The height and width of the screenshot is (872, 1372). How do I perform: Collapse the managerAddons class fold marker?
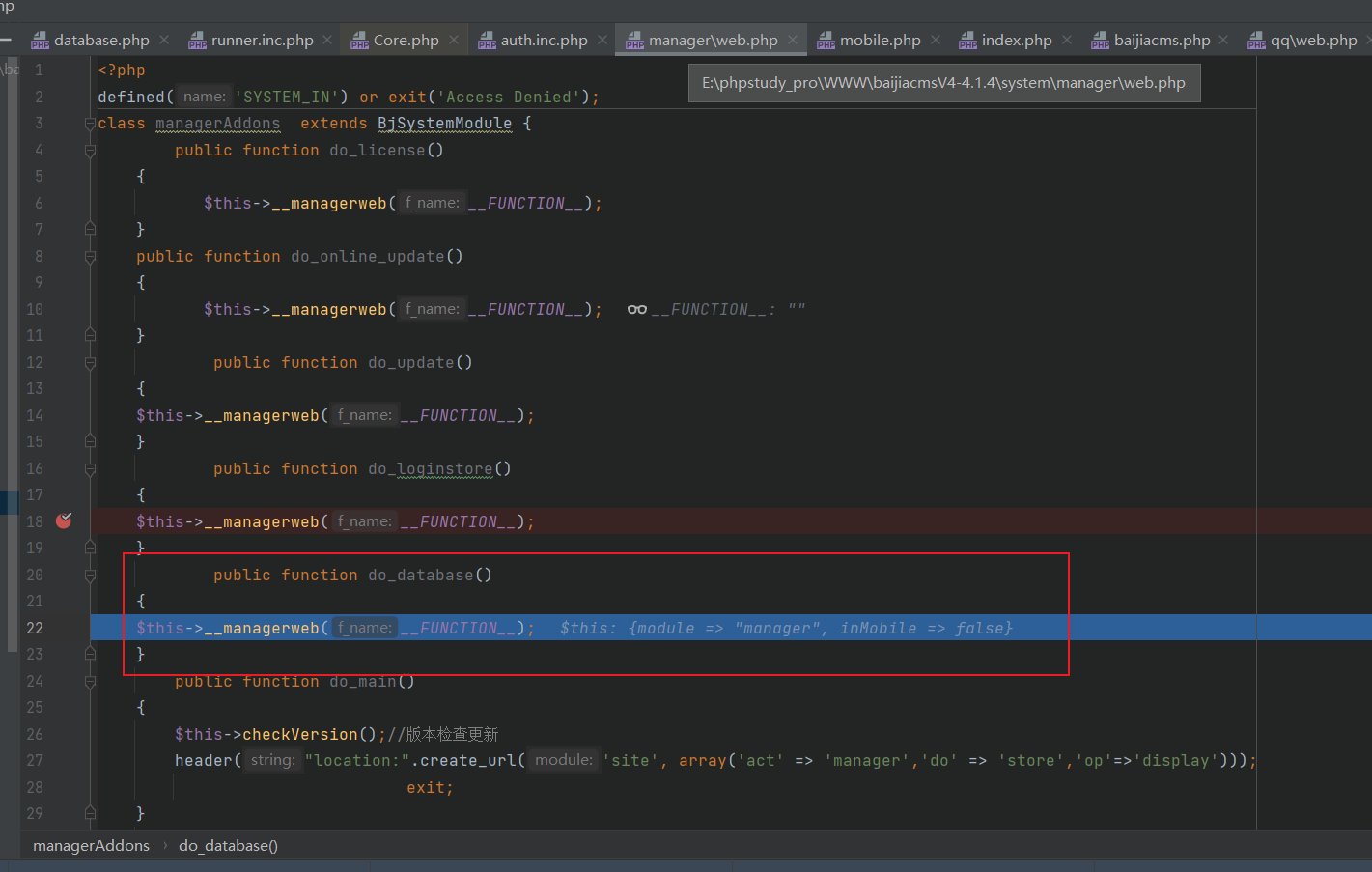tap(90, 124)
